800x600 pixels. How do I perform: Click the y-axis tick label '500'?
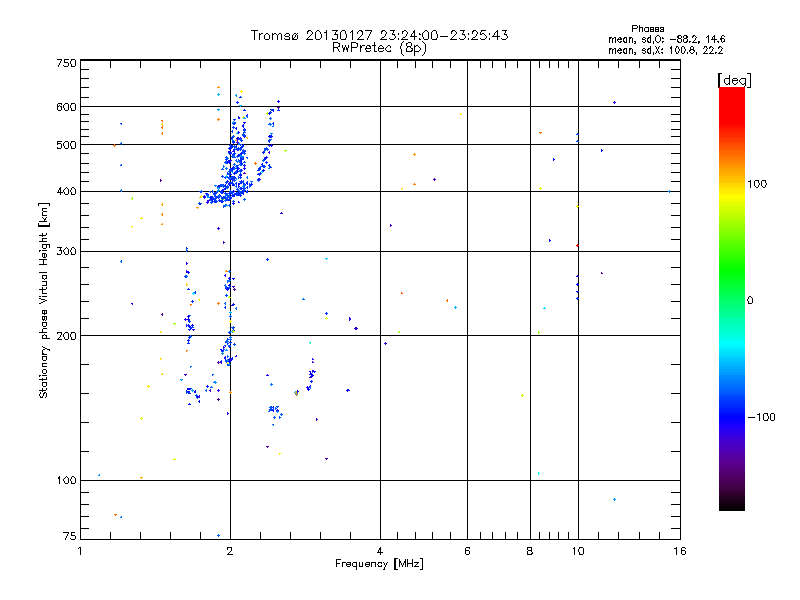66,145
